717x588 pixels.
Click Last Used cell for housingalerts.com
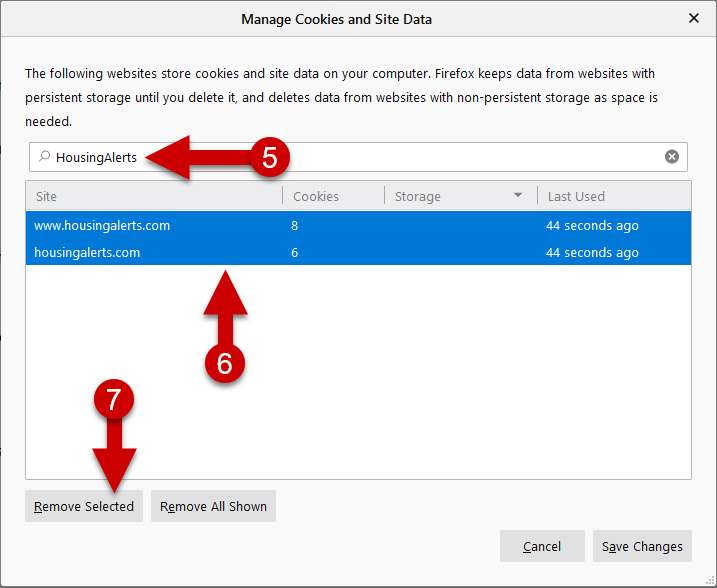[592, 252]
